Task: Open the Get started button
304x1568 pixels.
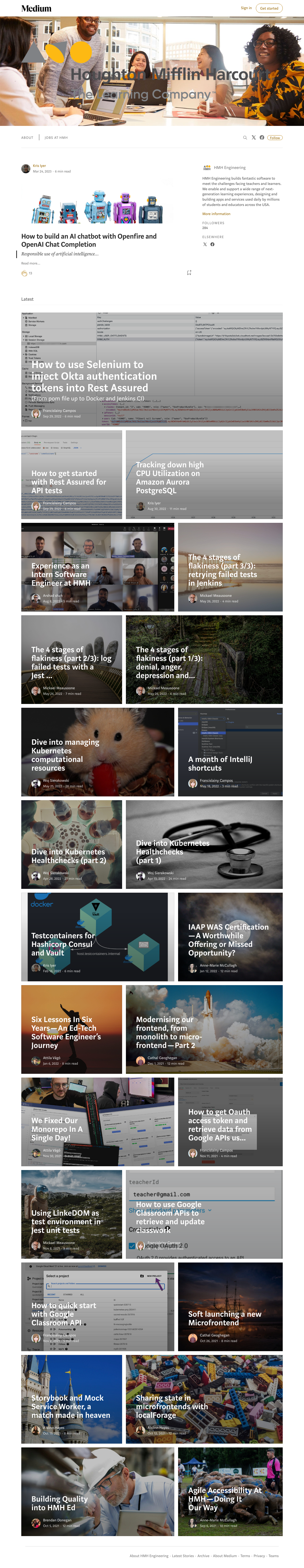Action: pos(269,9)
